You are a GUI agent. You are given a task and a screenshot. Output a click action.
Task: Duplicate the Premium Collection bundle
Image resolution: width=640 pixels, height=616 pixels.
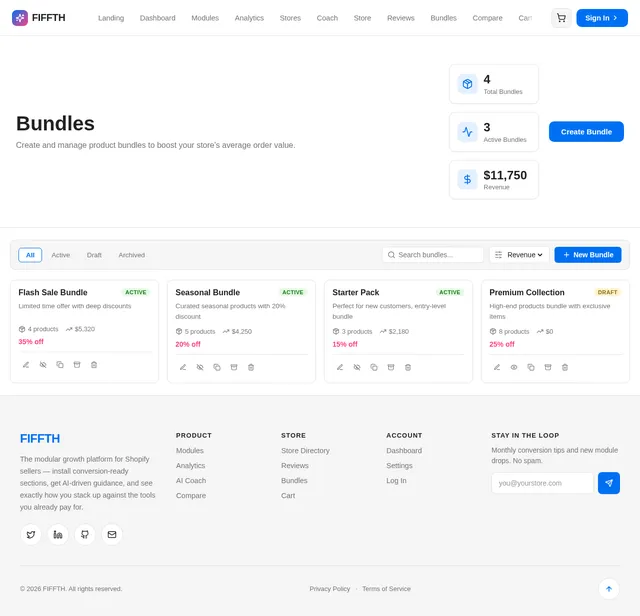pyautogui.click(x=531, y=367)
